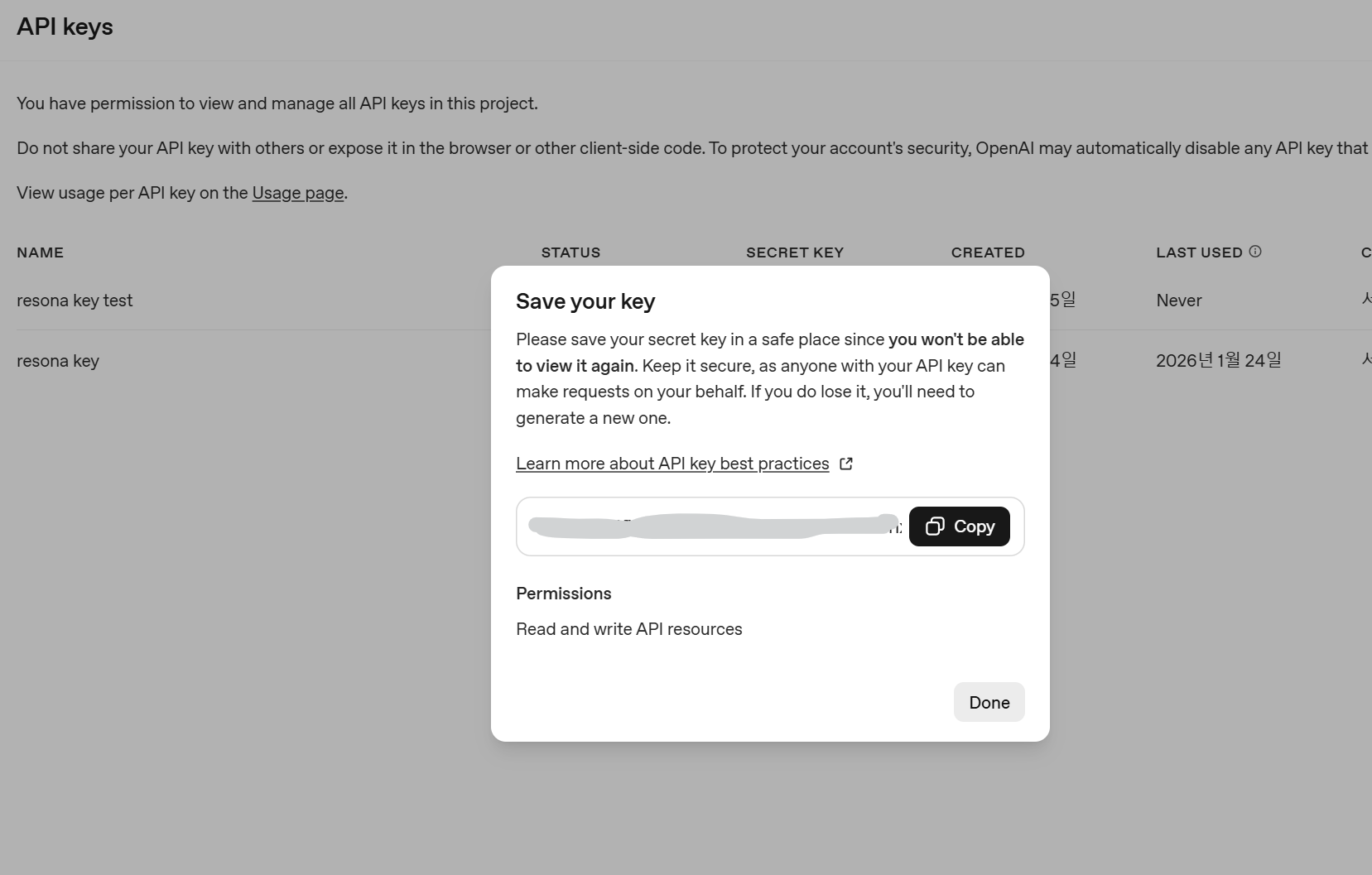Open the Usage page link
Screen dimensions: 1372x875
tap(298, 193)
